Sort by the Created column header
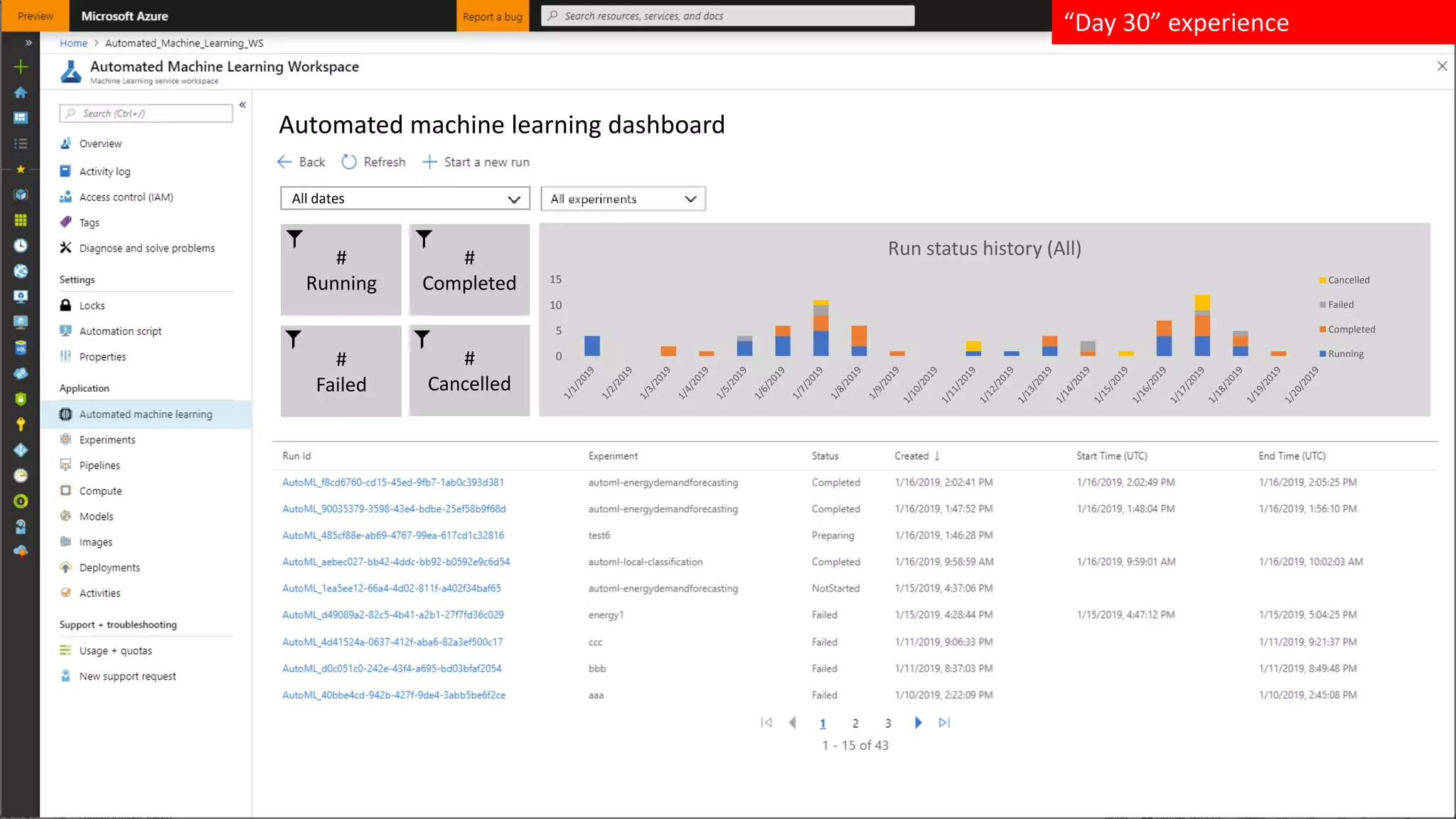 [x=917, y=456]
